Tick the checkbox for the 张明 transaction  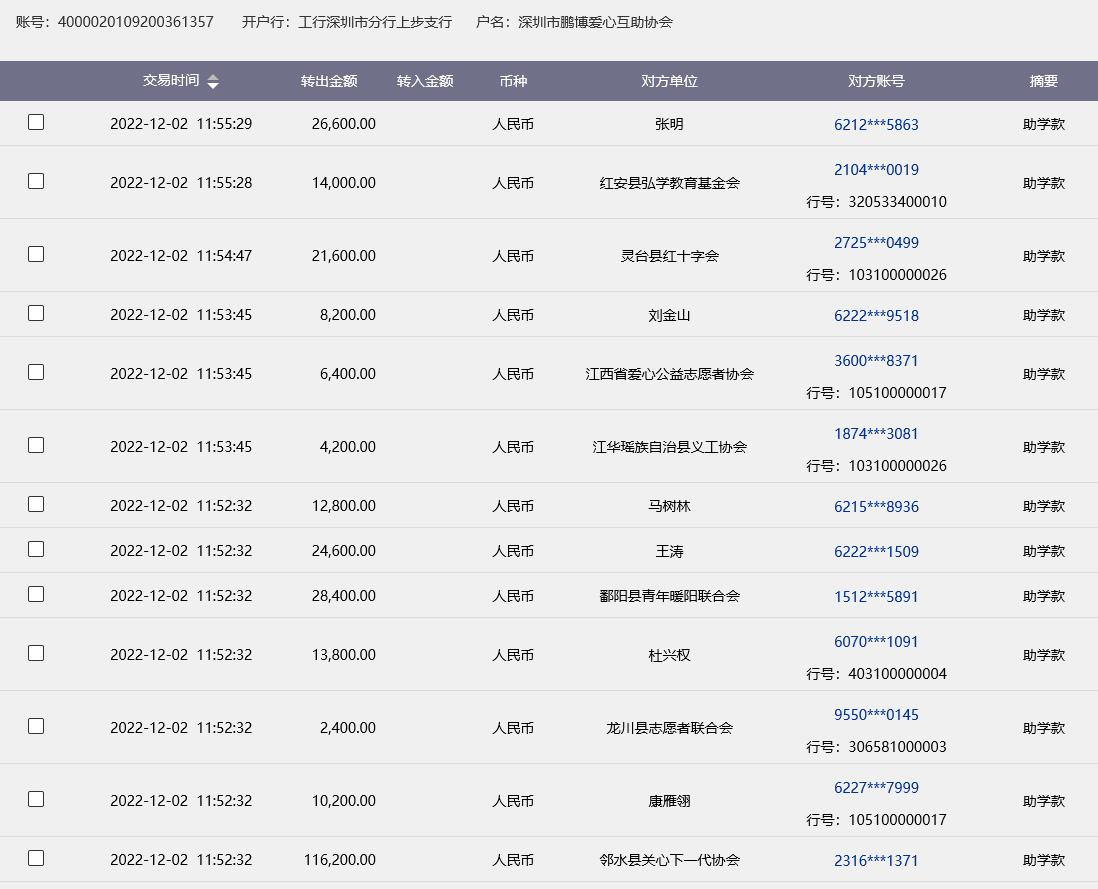tap(36, 122)
